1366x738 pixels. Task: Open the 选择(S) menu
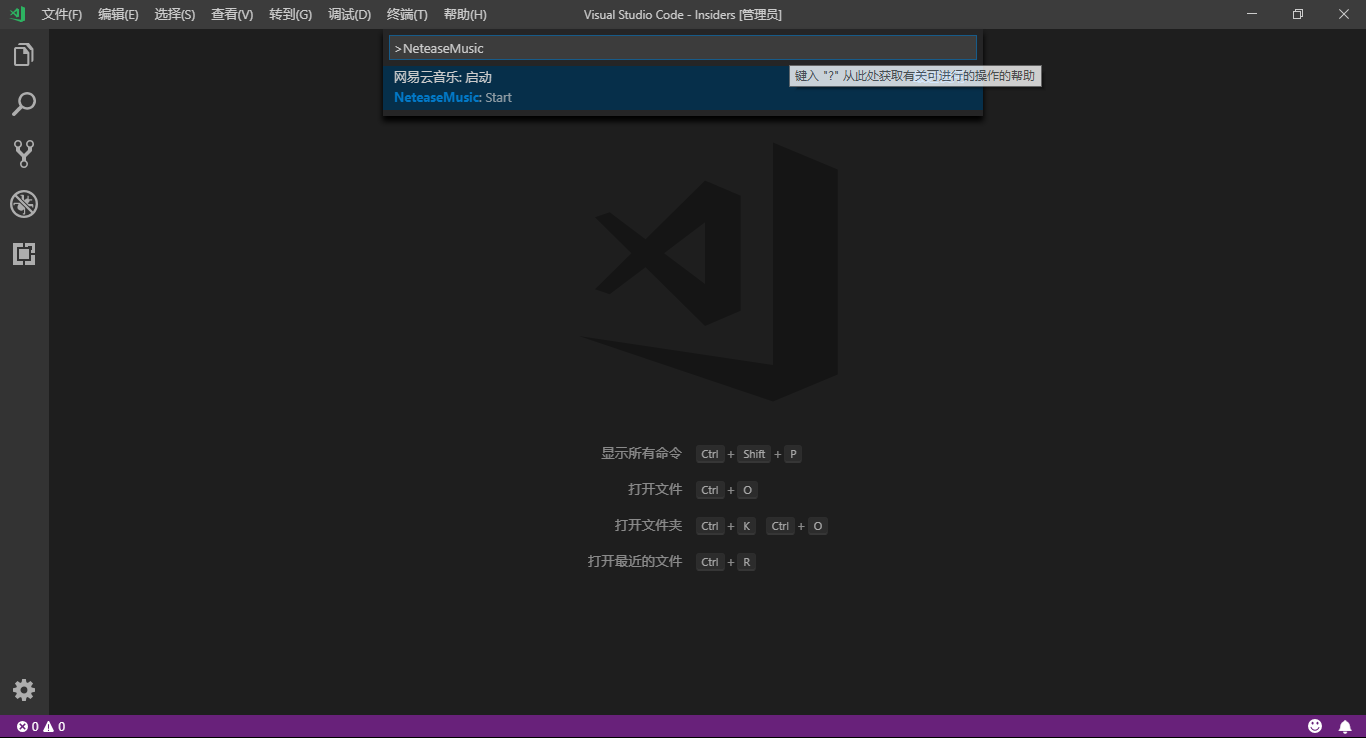175,15
